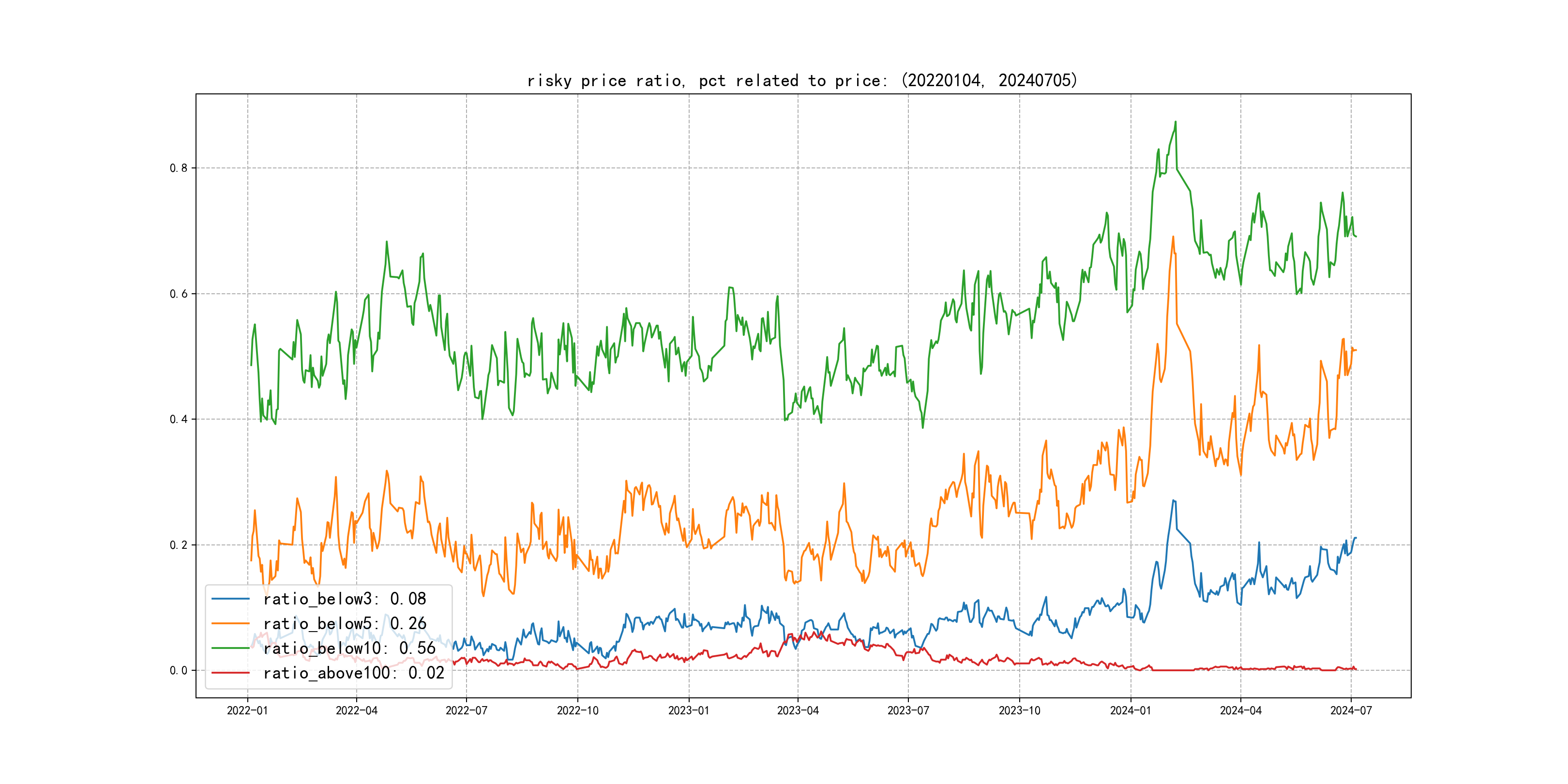Click the 2024-07 x-axis tick label
This screenshot has width=1568, height=784.
[1351, 710]
